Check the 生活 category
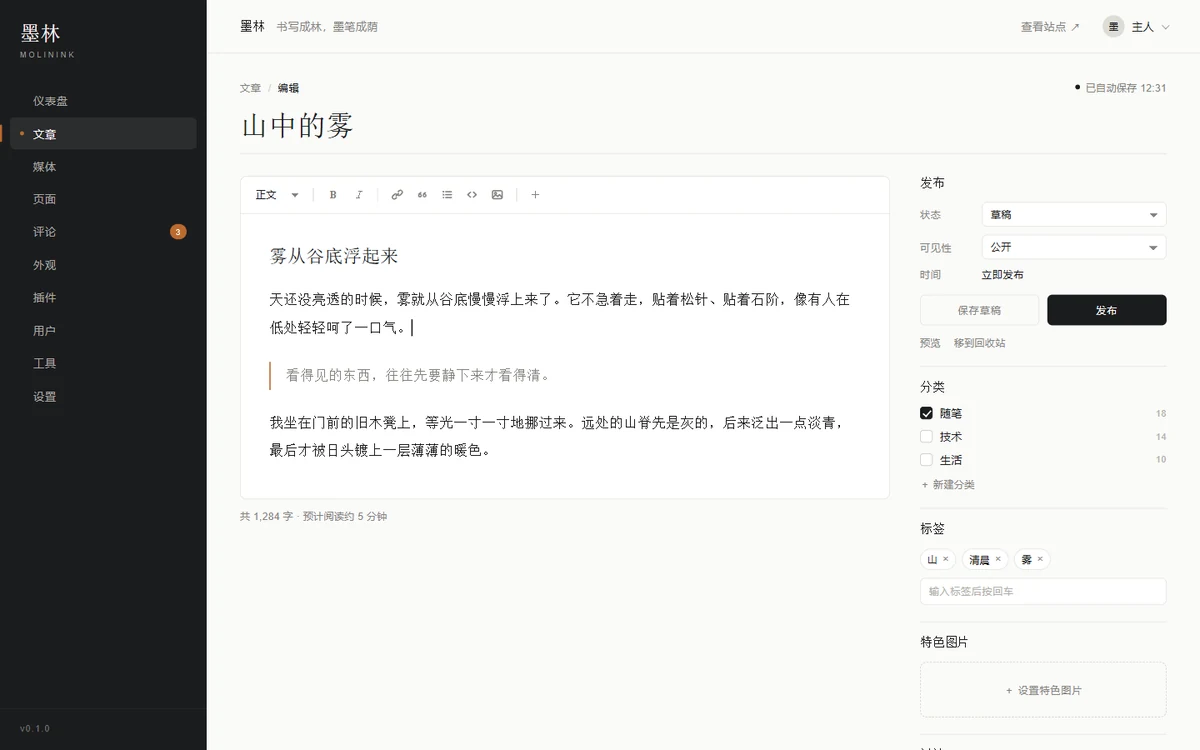 point(926,460)
